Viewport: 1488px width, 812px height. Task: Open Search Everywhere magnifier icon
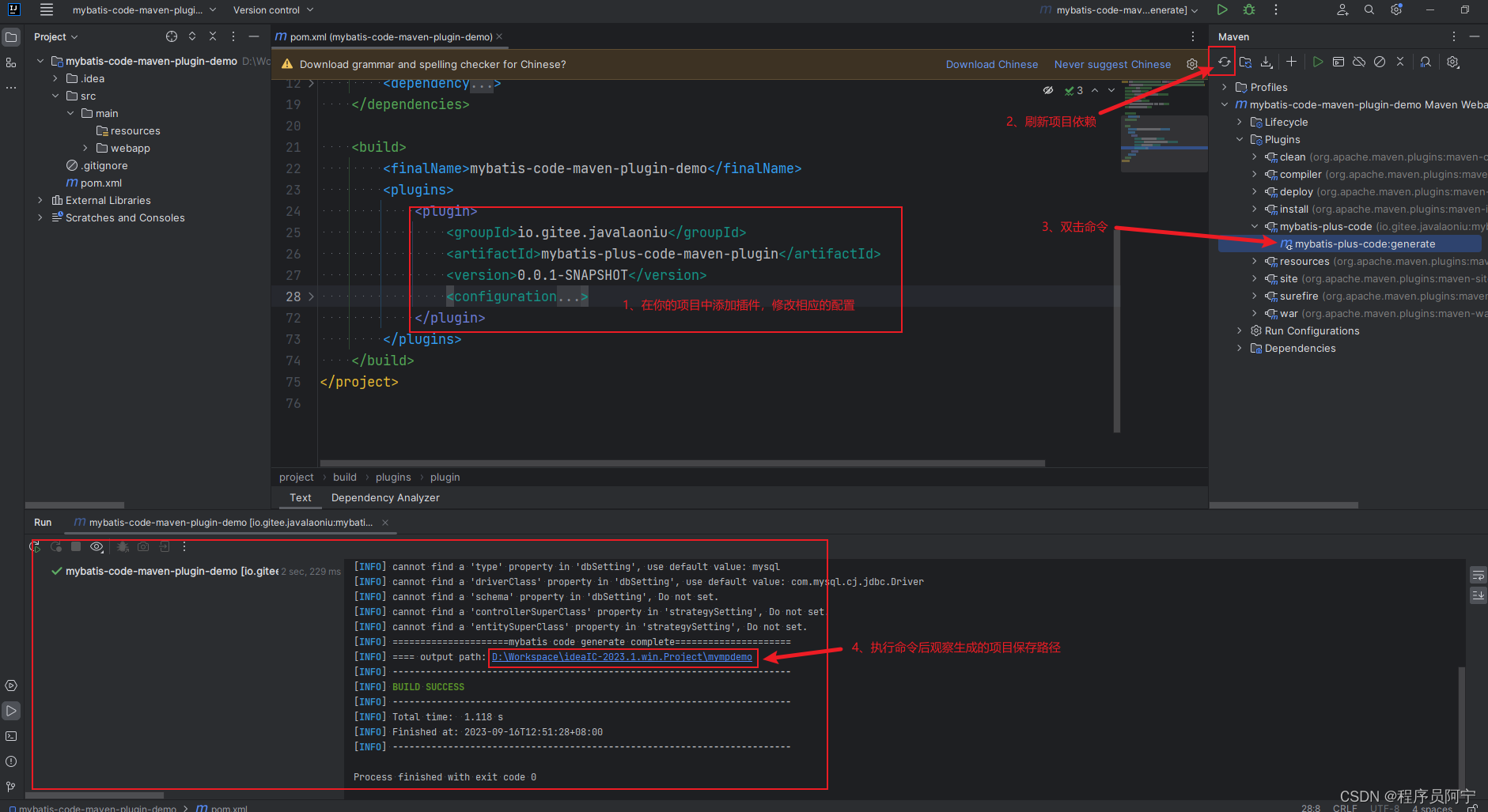click(1369, 9)
